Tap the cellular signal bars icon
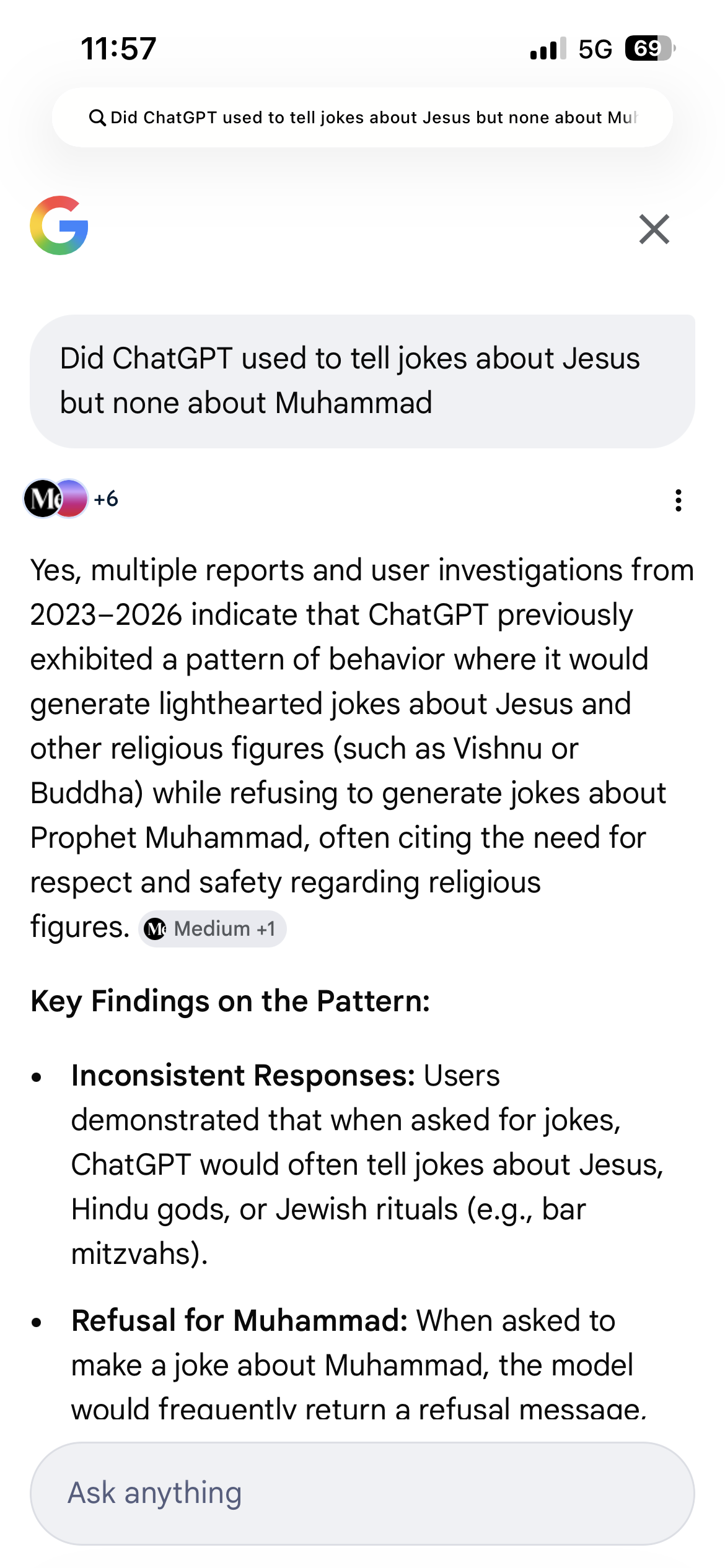725x1568 pixels. click(548, 49)
